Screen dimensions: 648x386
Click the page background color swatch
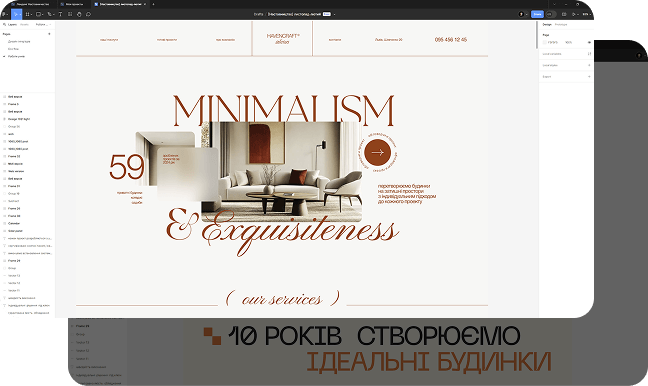tap(545, 42)
